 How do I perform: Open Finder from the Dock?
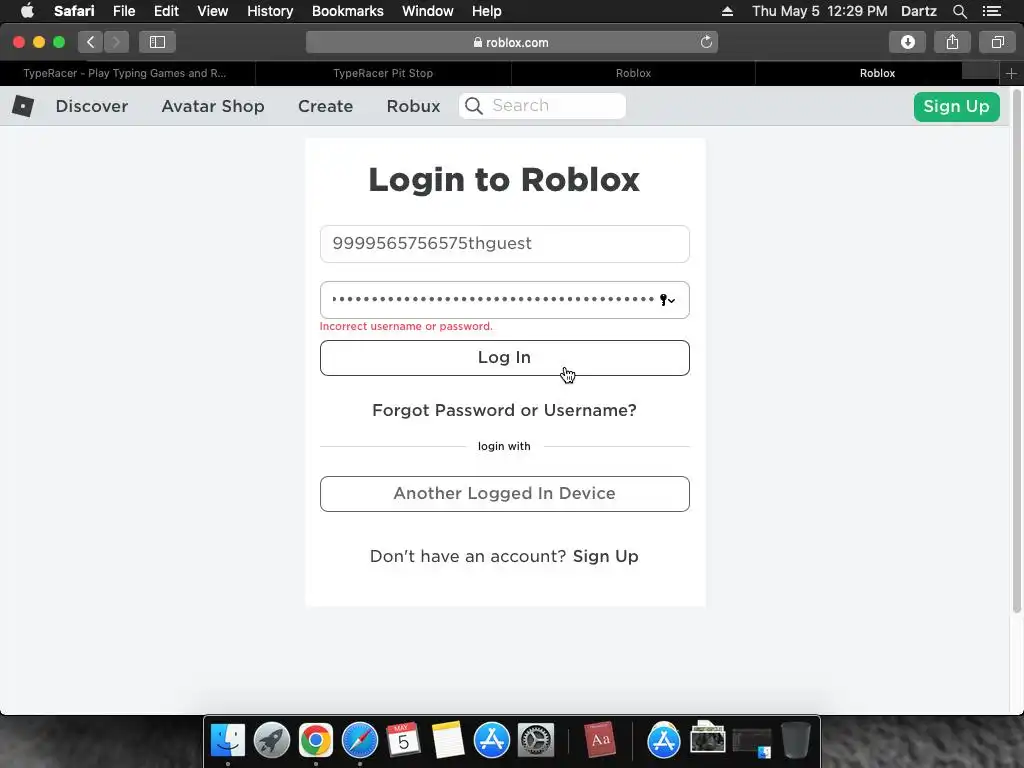coord(227,740)
